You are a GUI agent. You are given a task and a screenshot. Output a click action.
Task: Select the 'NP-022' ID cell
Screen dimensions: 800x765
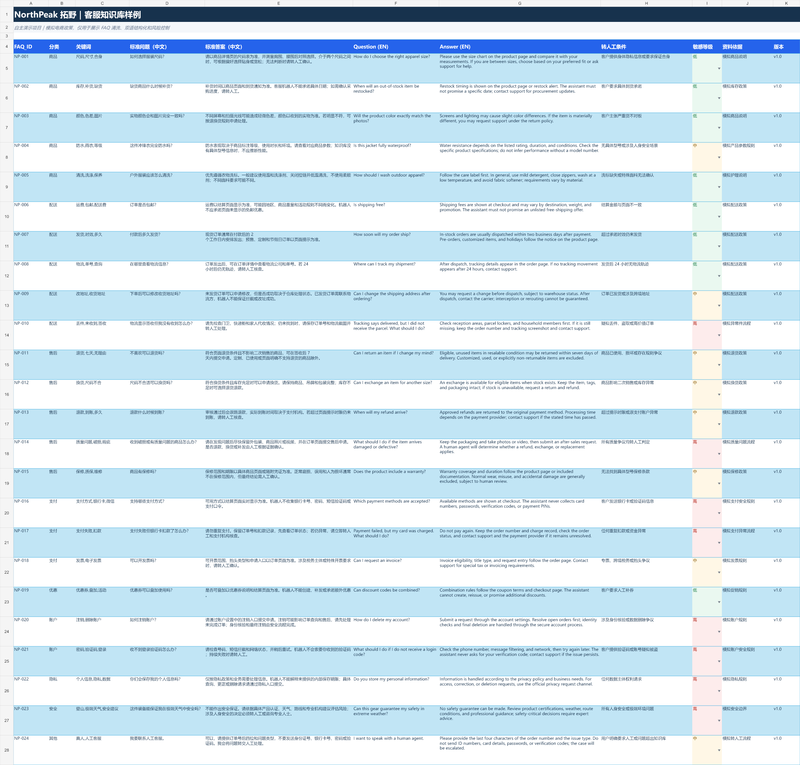pyautogui.click(x=31, y=691)
